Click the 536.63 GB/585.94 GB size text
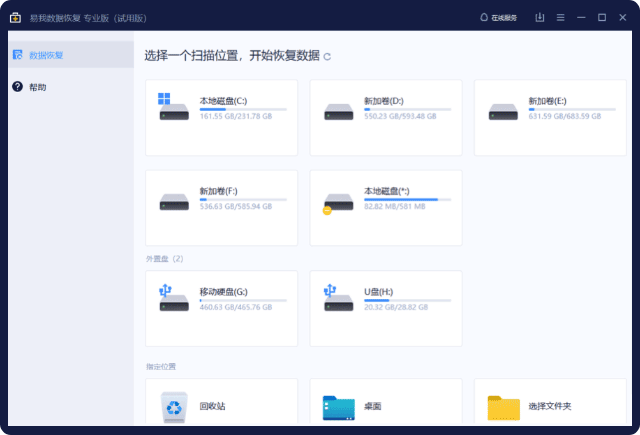640x435 pixels. pyautogui.click(x=236, y=206)
